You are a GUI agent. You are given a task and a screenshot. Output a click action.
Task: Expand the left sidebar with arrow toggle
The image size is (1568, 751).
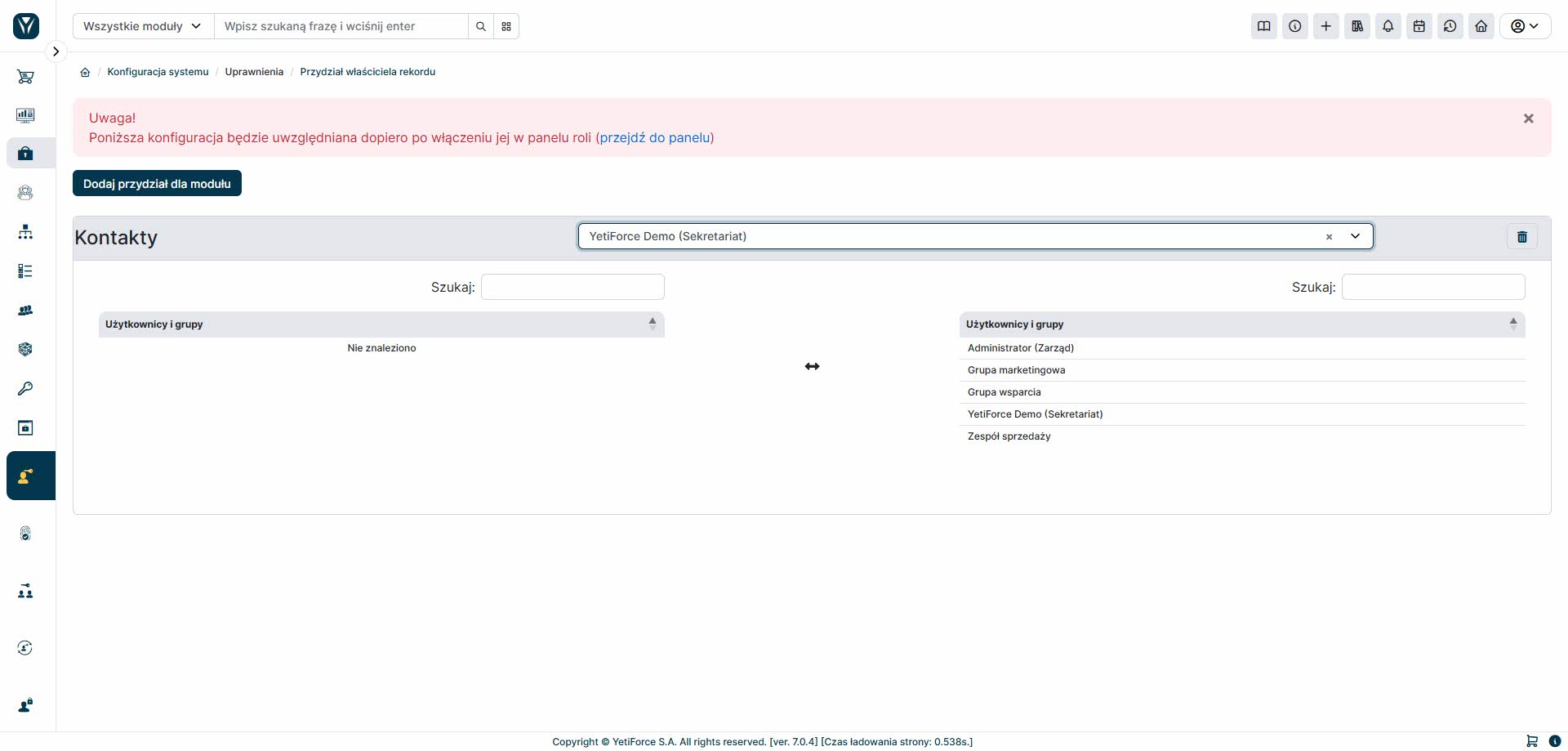[56, 51]
